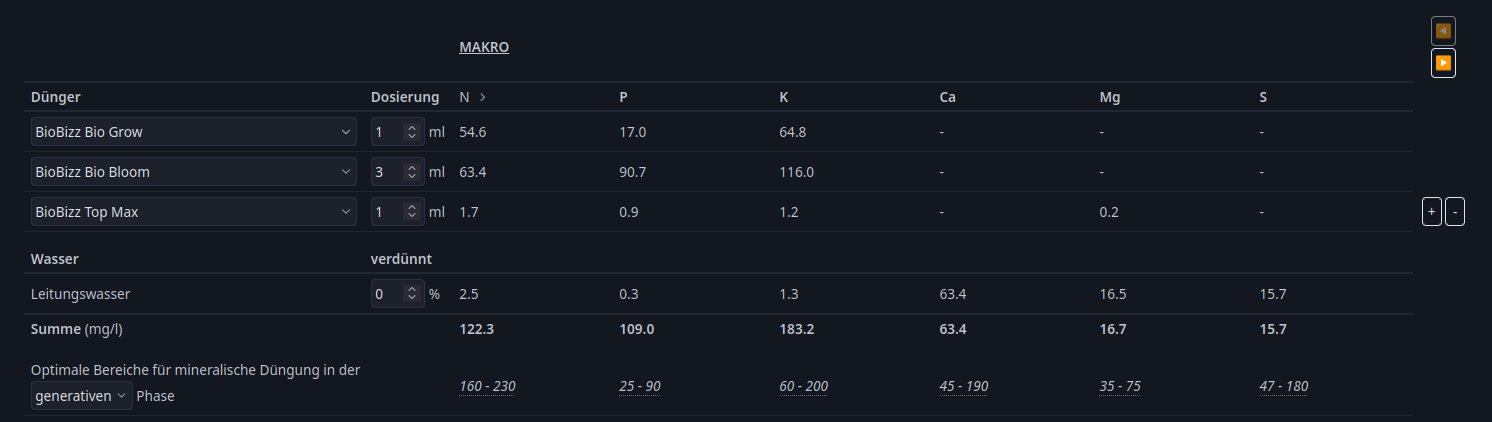Click the dimmed previous arrow icon
The image size is (1492, 422).
coord(1443,31)
